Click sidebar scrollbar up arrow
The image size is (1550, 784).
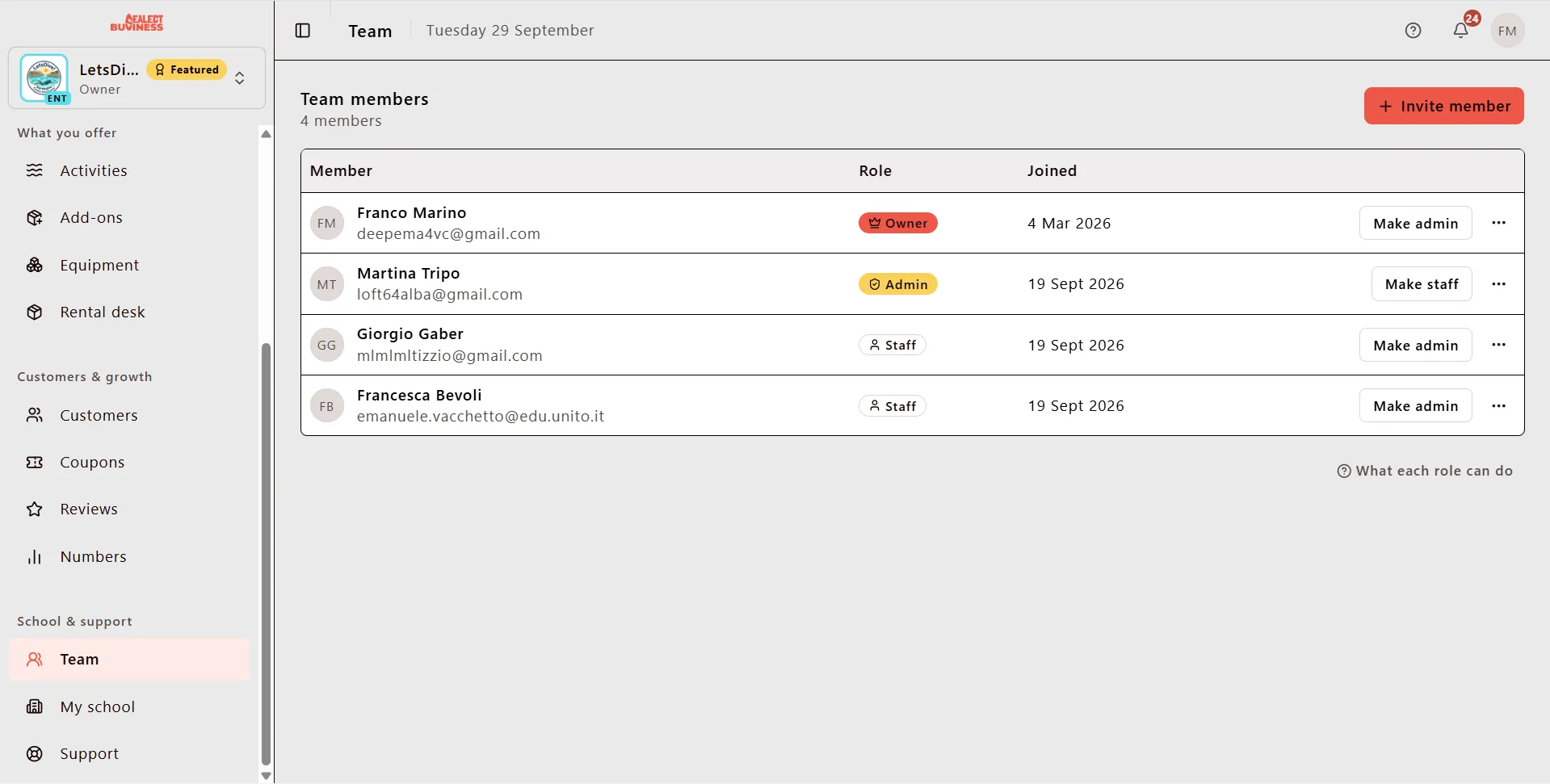click(x=266, y=134)
